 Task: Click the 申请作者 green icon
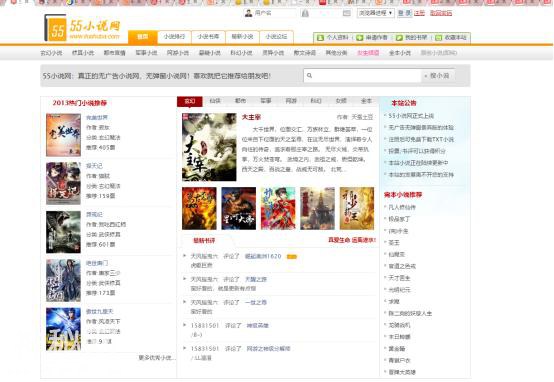[x=359, y=37]
